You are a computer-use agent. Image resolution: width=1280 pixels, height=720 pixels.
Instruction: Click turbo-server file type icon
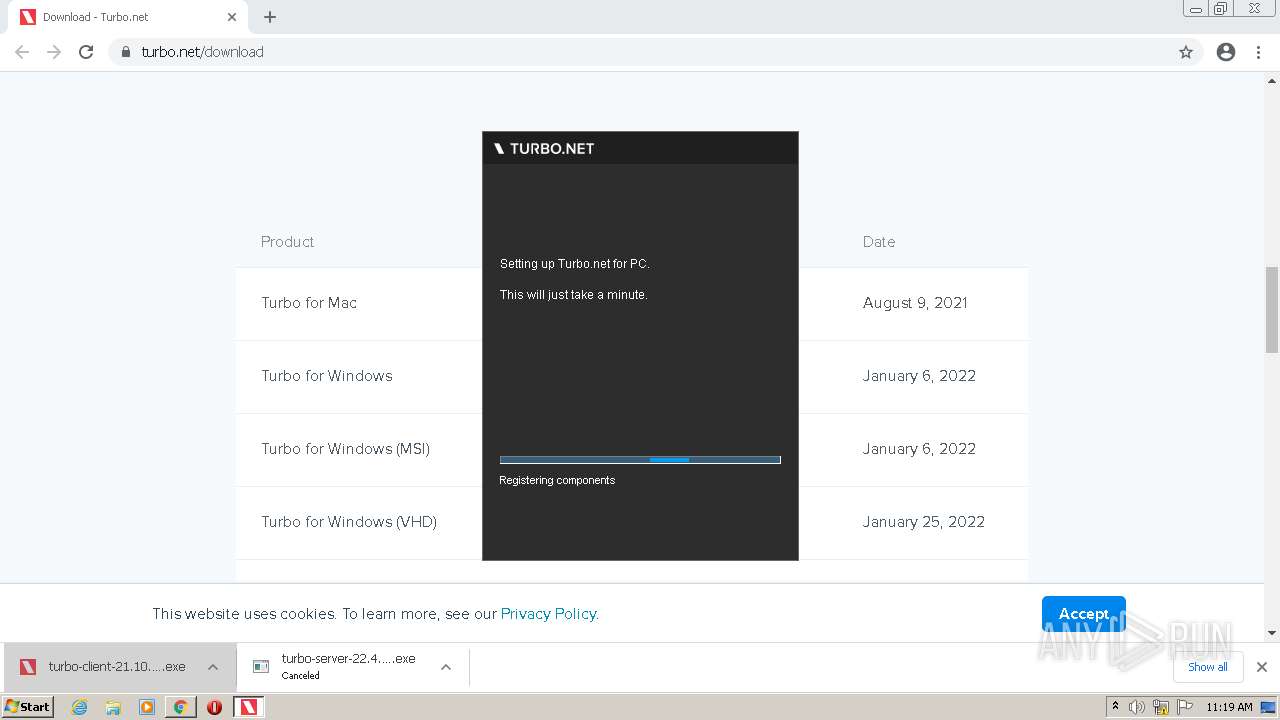click(261, 667)
